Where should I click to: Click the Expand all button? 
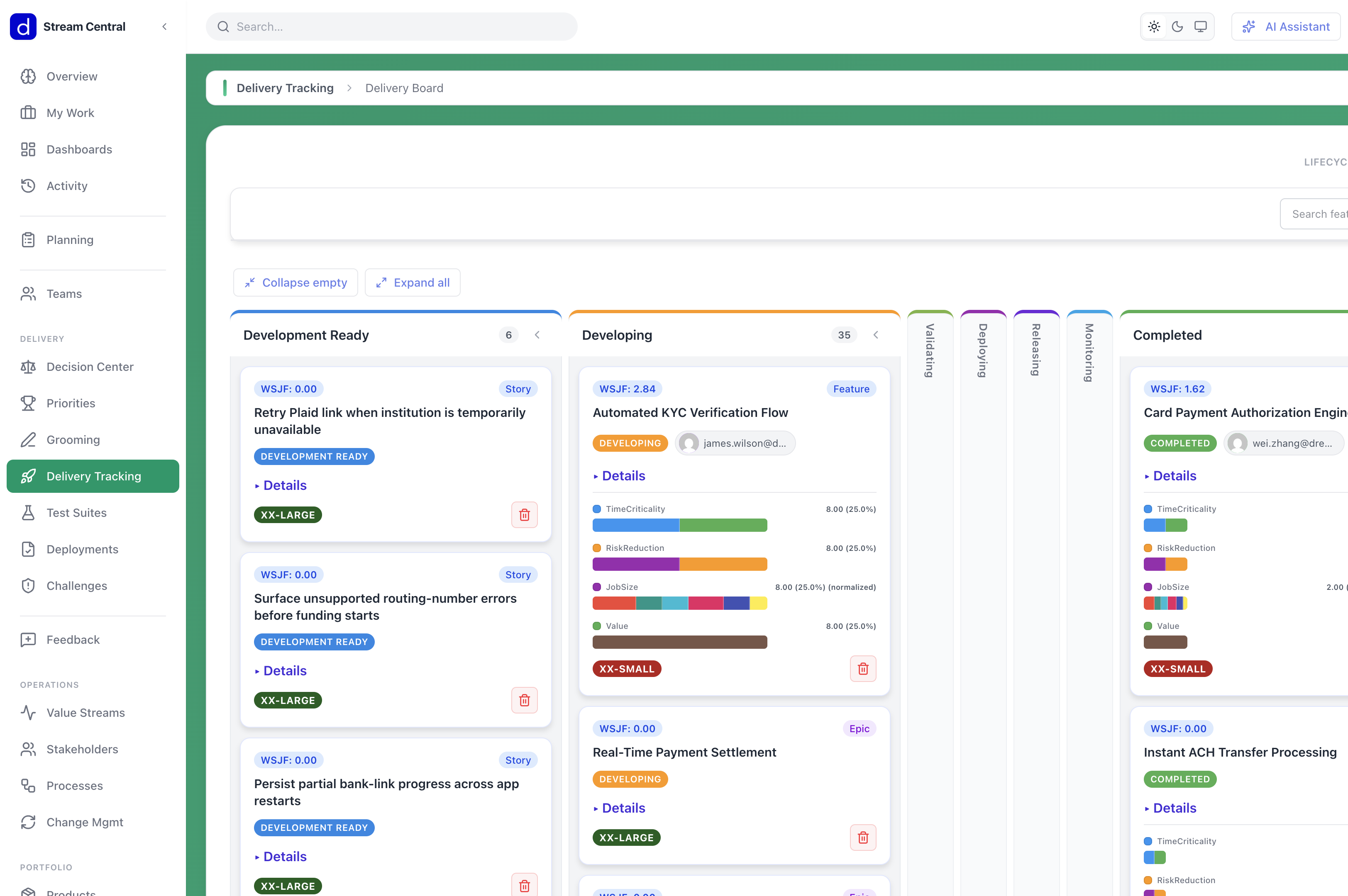click(x=413, y=283)
